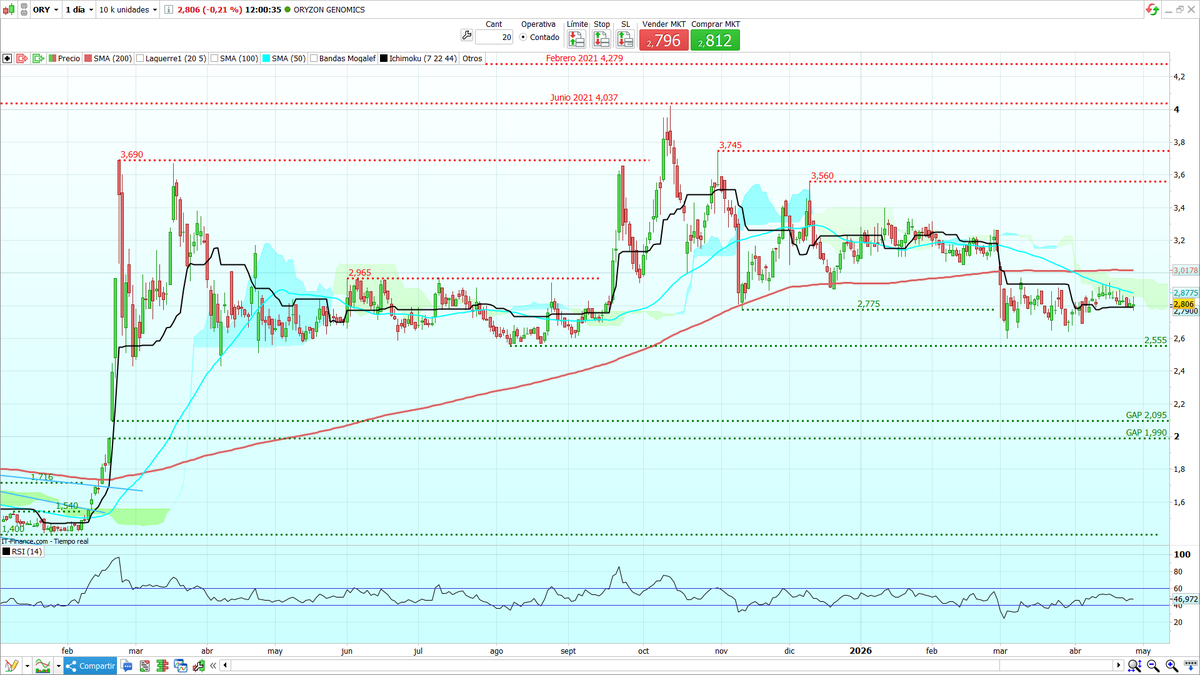Click the red-green order book icon

tap(162, 666)
